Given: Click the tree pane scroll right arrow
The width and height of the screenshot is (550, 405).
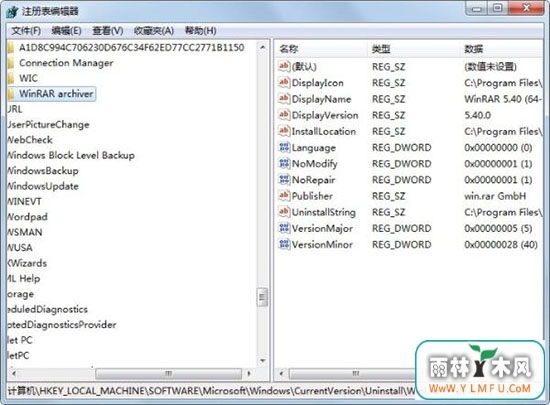Looking at the screenshot, I should tap(249, 373).
